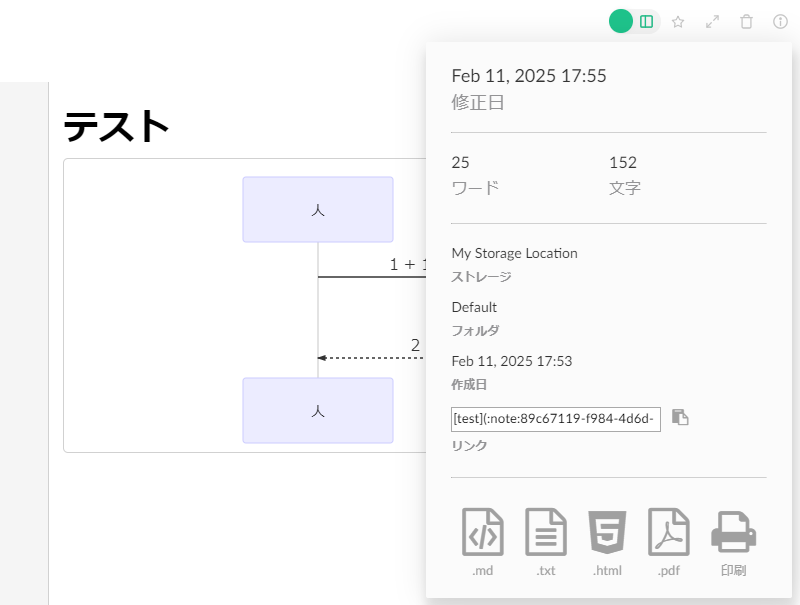Export note as .md file
The height and width of the screenshot is (605, 800).
click(x=483, y=542)
